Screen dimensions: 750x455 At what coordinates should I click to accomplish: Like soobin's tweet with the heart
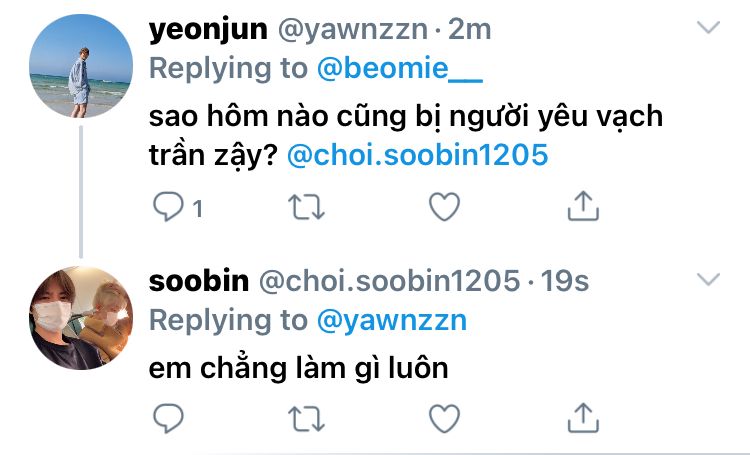pyautogui.click(x=444, y=418)
